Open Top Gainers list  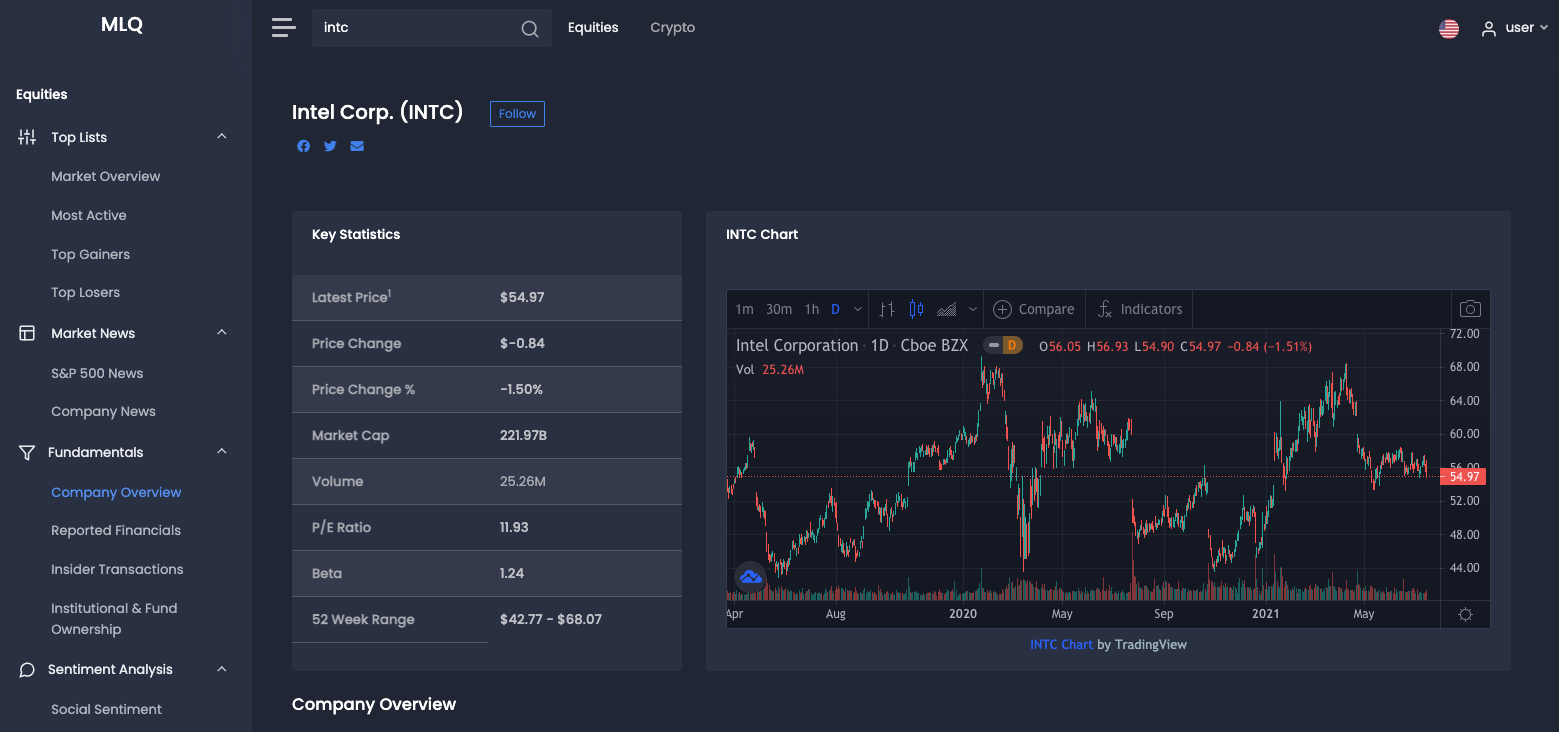91,254
